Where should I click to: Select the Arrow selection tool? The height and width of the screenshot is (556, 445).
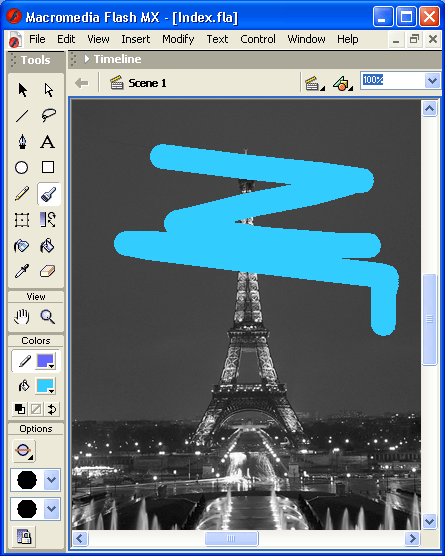pyautogui.click(x=22, y=90)
